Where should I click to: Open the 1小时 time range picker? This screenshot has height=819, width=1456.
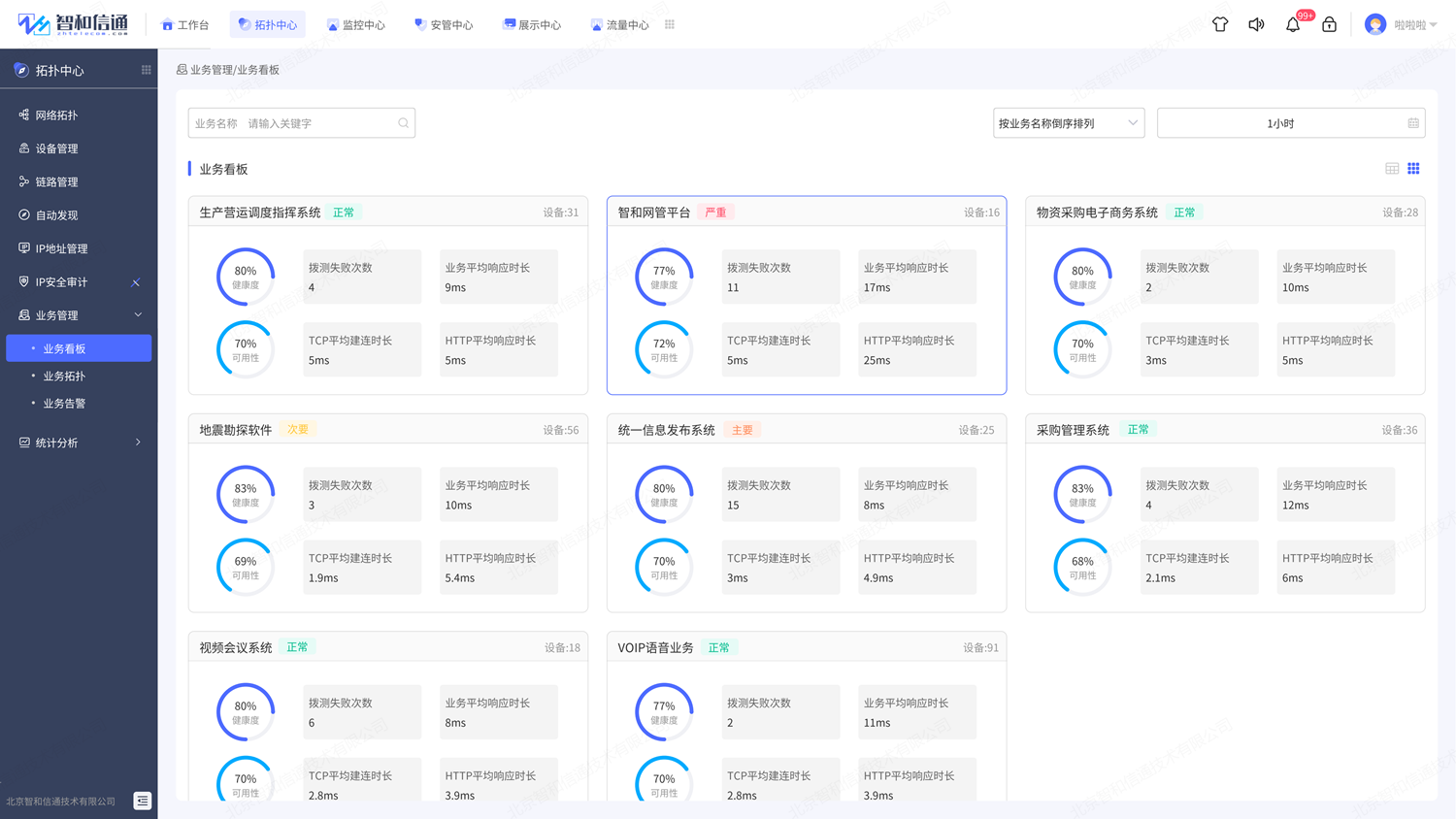(x=1291, y=123)
